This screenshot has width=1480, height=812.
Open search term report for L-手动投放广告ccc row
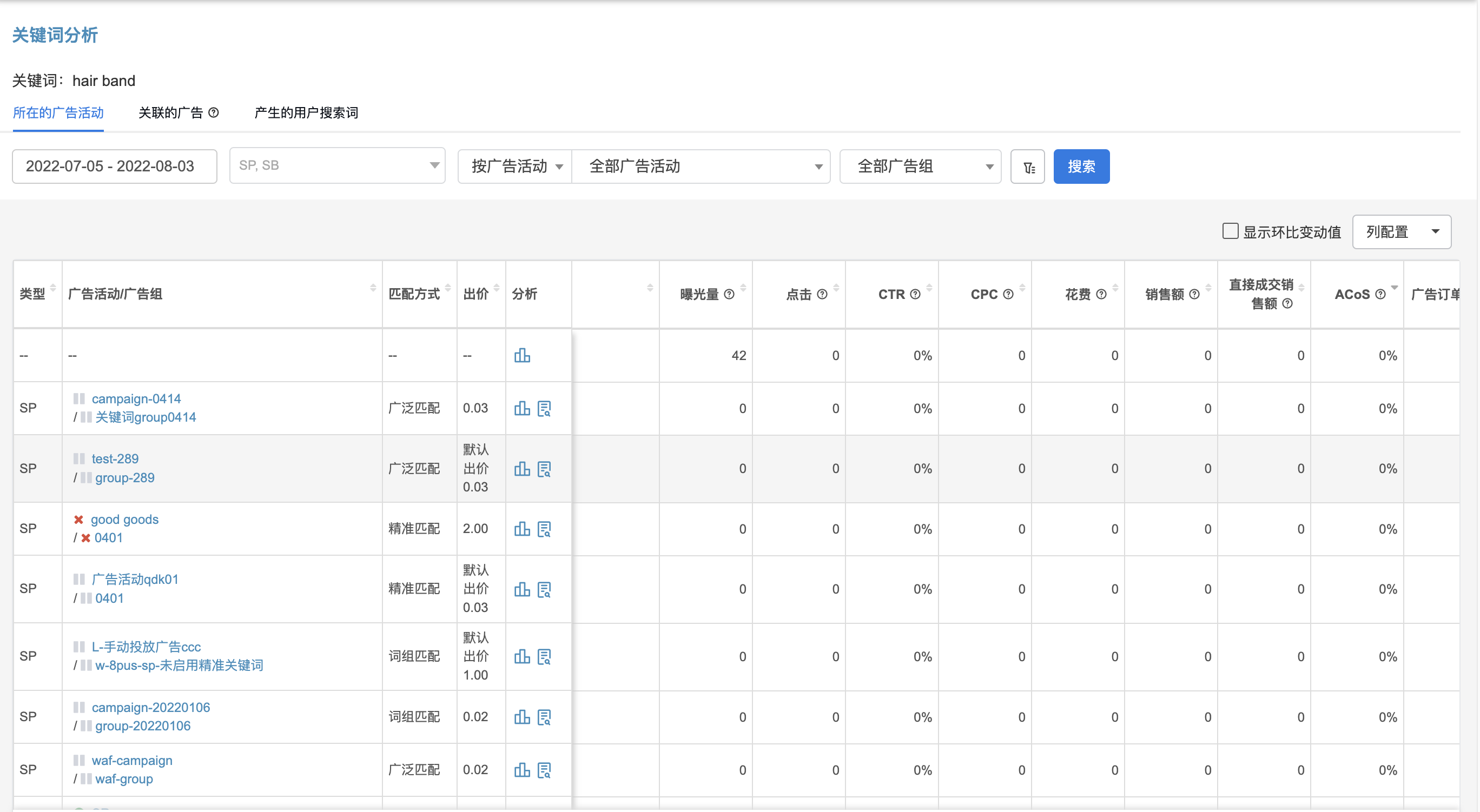pos(544,656)
